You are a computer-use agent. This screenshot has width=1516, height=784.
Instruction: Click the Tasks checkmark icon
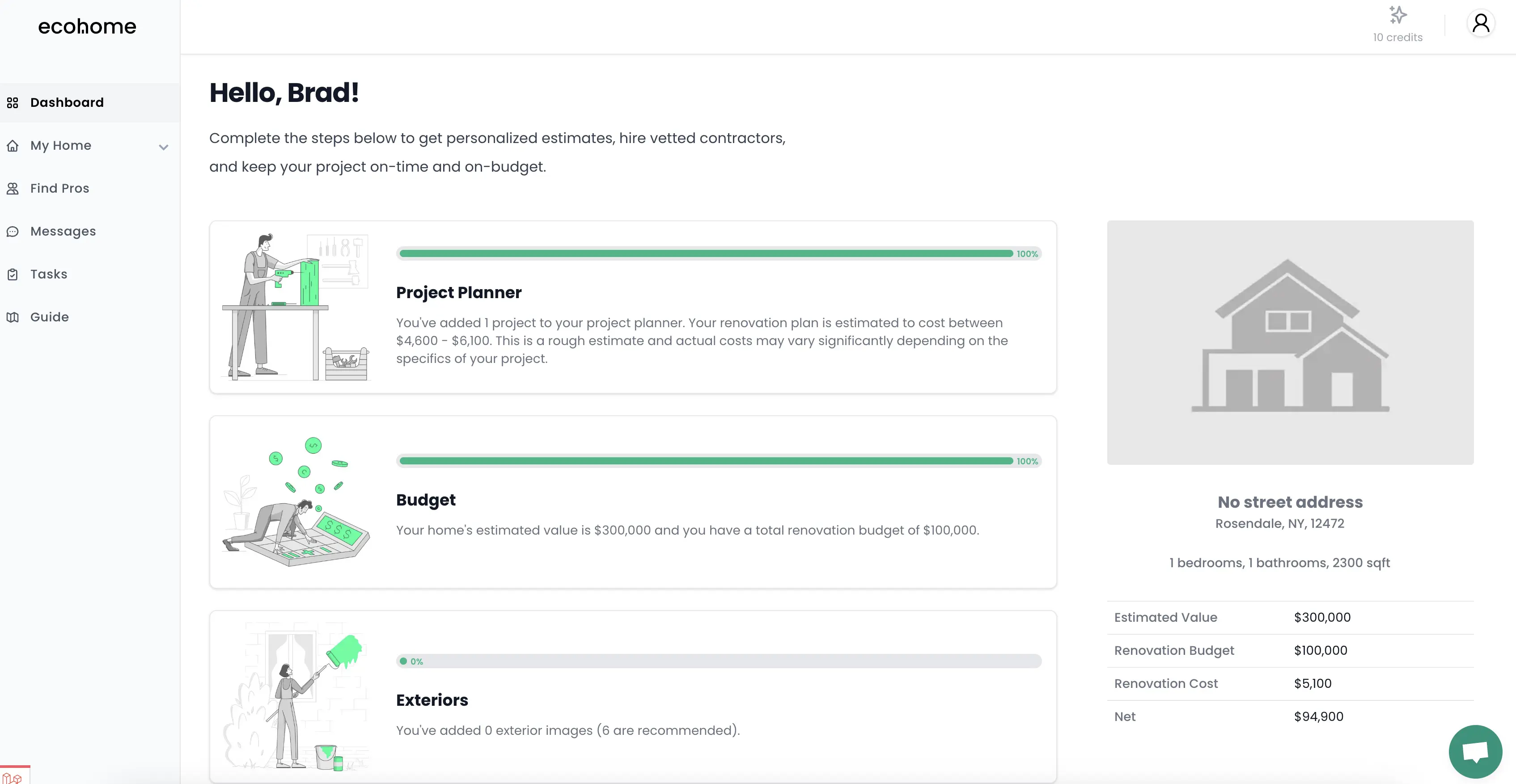(13, 274)
